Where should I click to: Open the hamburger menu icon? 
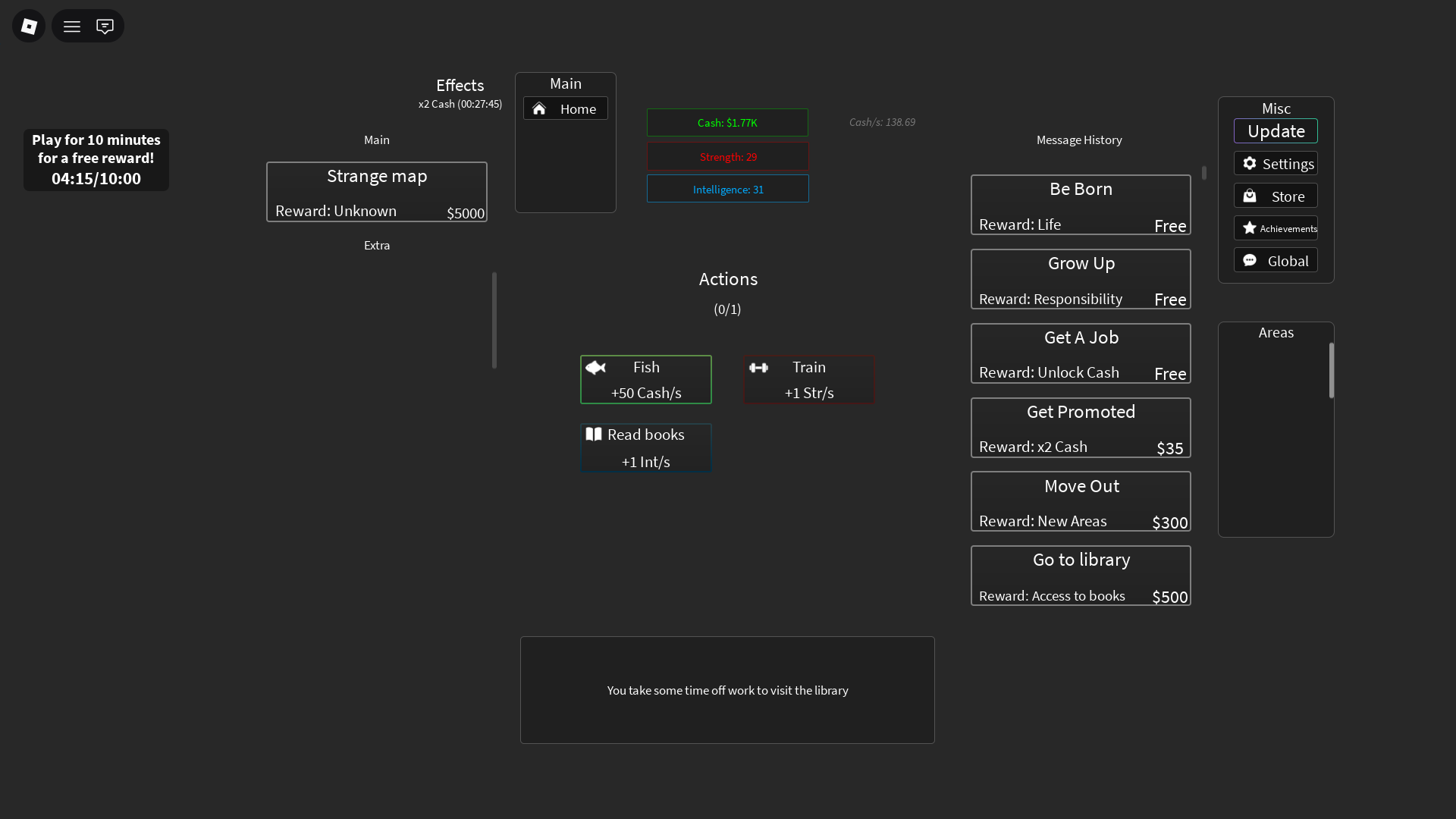[72, 27]
